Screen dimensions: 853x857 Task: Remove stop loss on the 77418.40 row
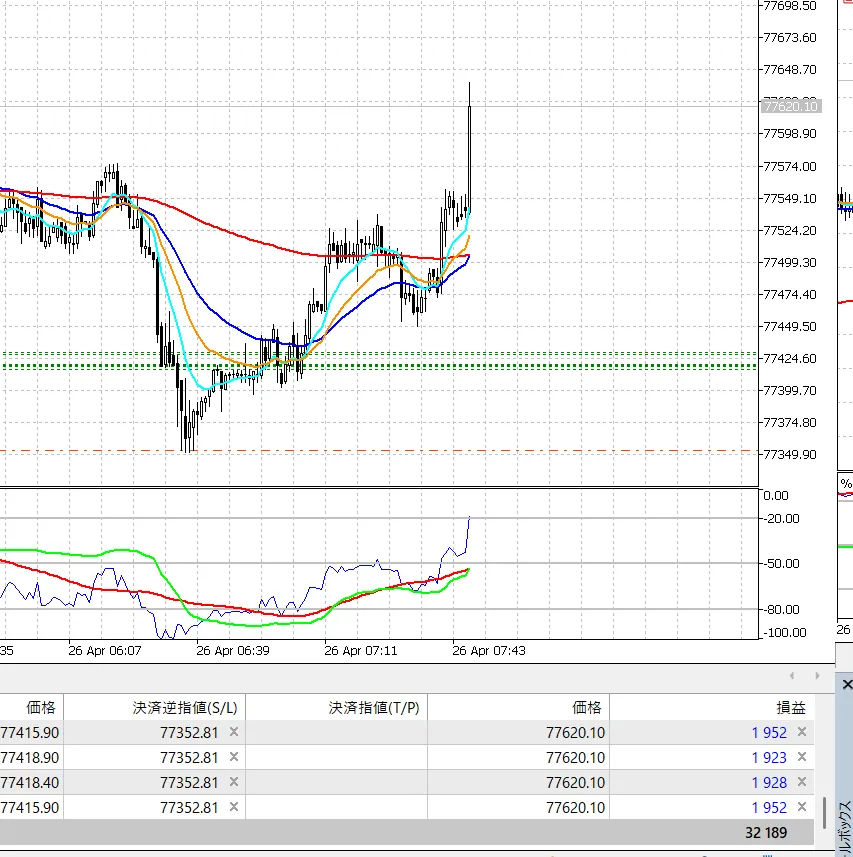pyautogui.click(x=234, y=783)
